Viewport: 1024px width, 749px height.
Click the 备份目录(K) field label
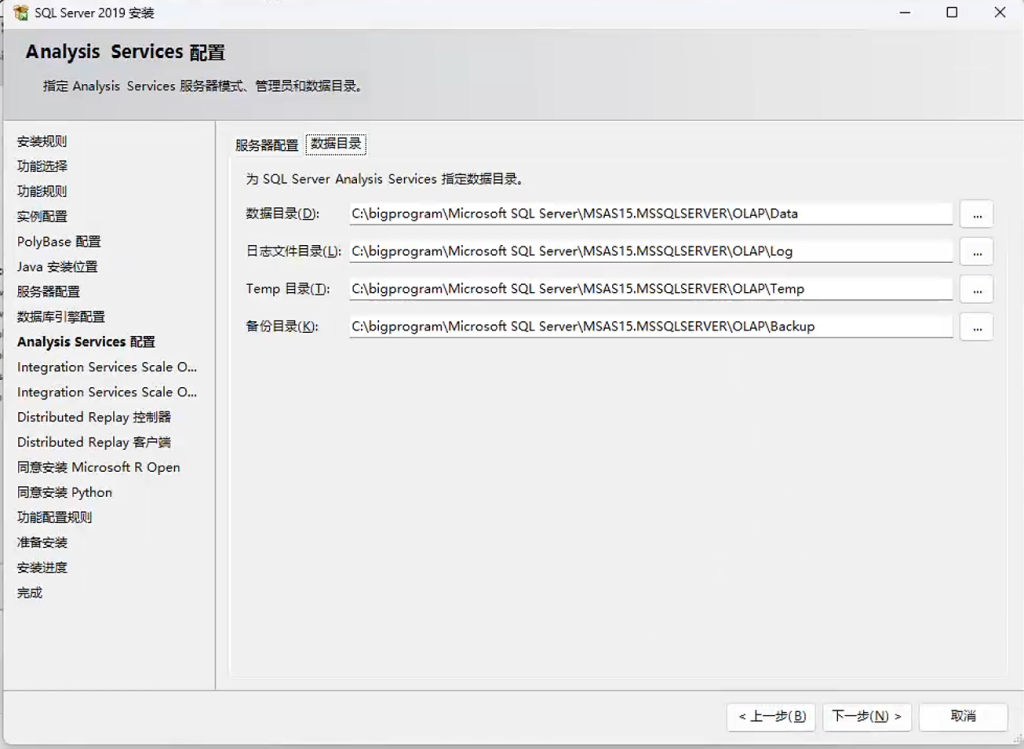tap(281, 327)
